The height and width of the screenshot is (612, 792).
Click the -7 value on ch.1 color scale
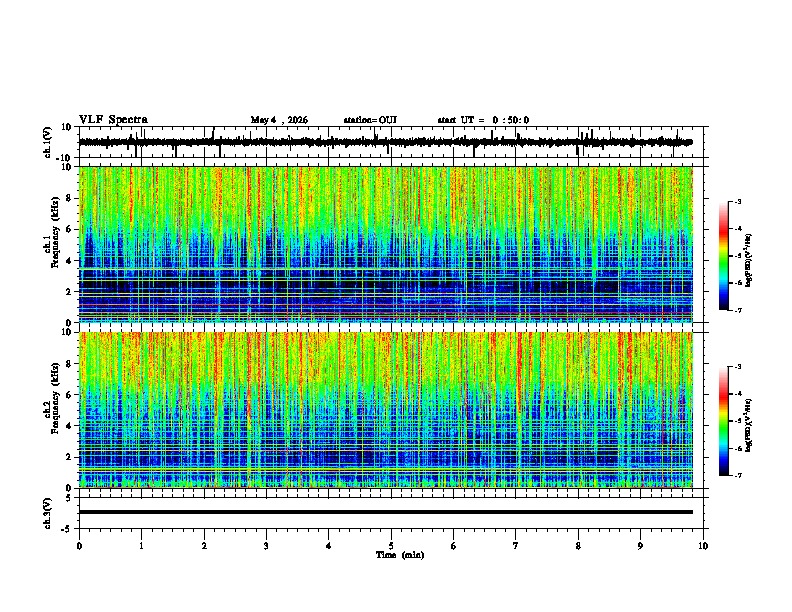(737, 310)
